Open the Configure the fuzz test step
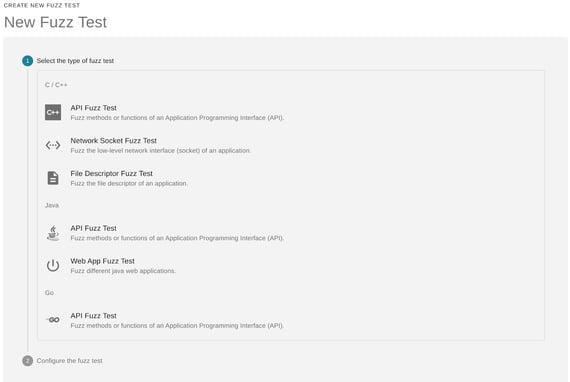Image resolution: width=570 pixels, height=382 pixels. [x=69, y=361]
